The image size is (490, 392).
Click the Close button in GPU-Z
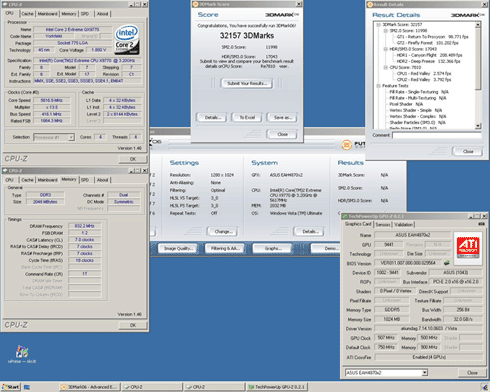[x=472, y=373]
